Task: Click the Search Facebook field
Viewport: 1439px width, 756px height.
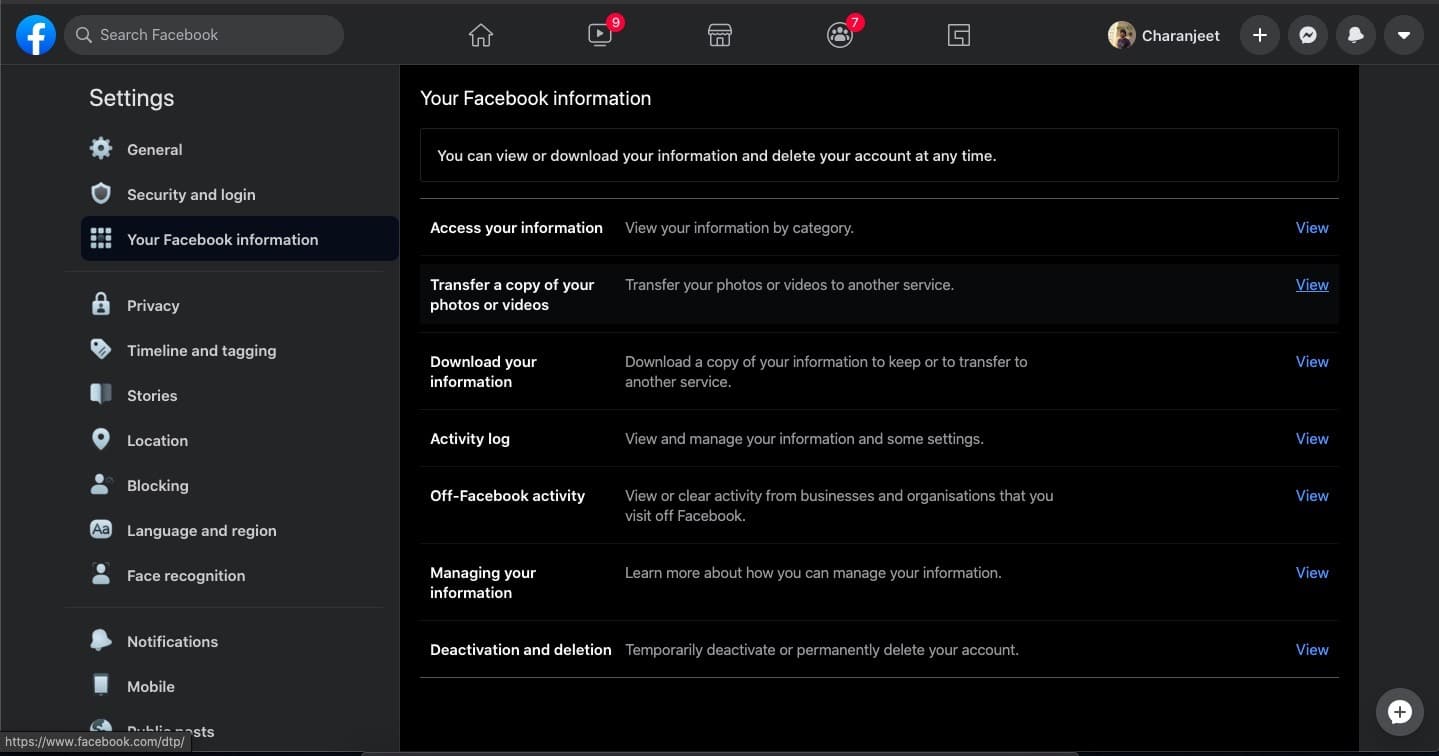Action: (205, 35)
